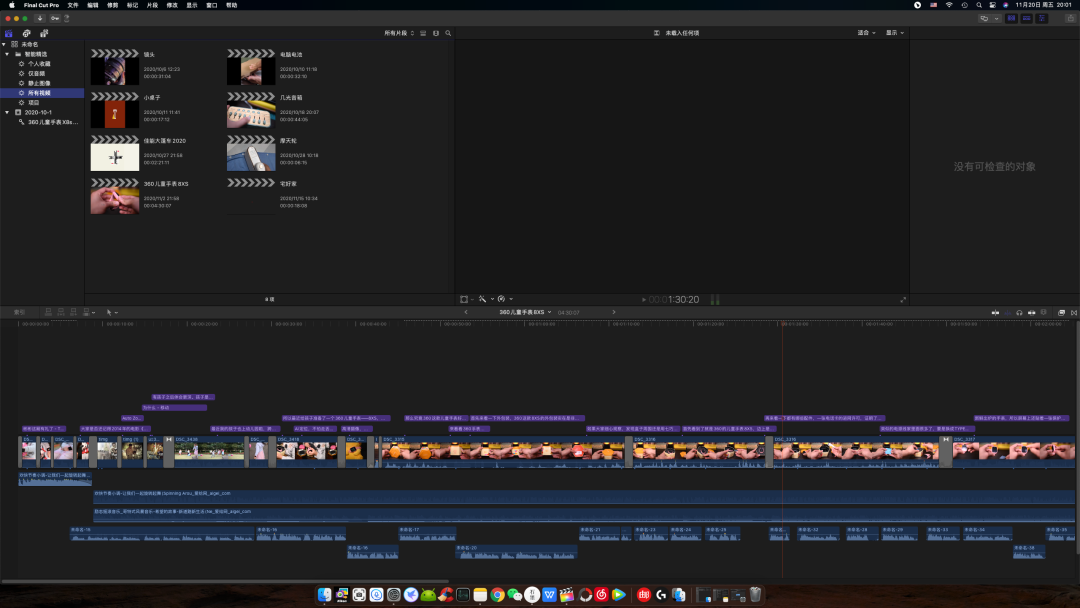This screenshot has width=1080, height=608.
Task: Show or hide the Timeline panel
Action: point(1026,19)
